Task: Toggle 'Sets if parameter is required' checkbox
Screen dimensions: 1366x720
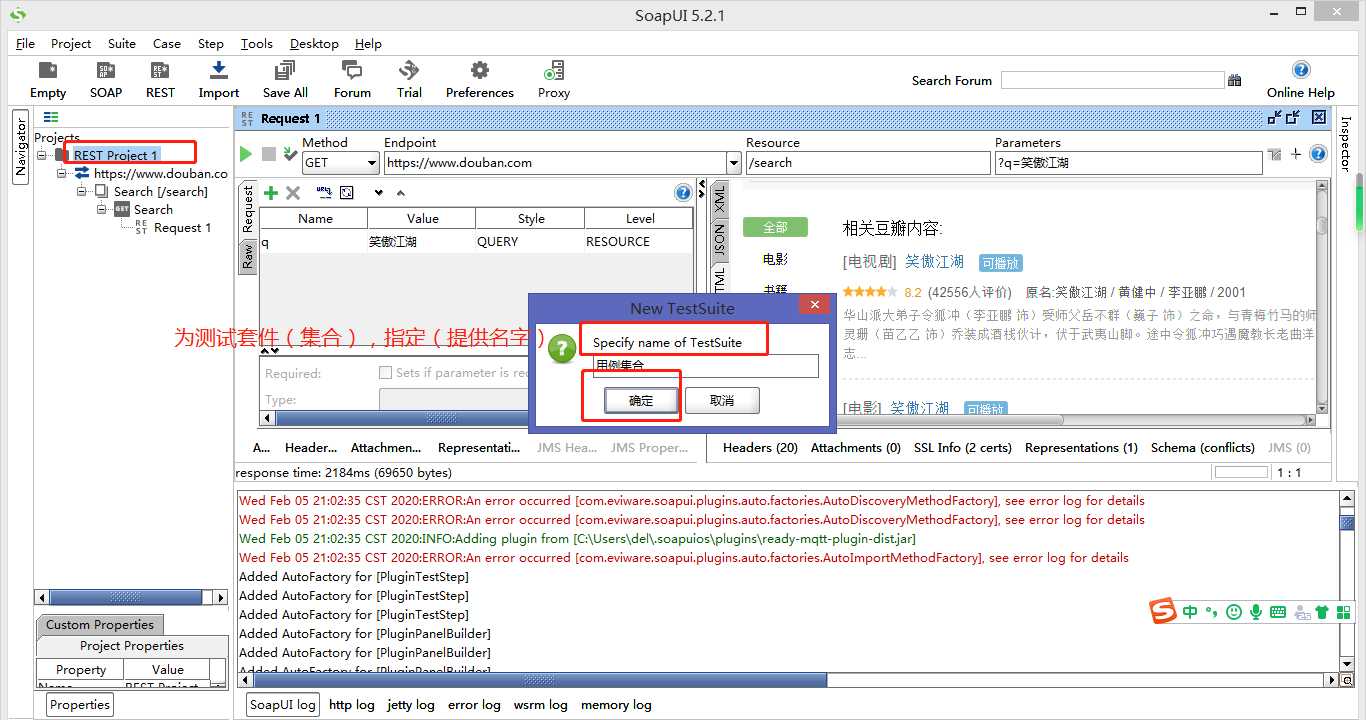Action: (385, 372)
